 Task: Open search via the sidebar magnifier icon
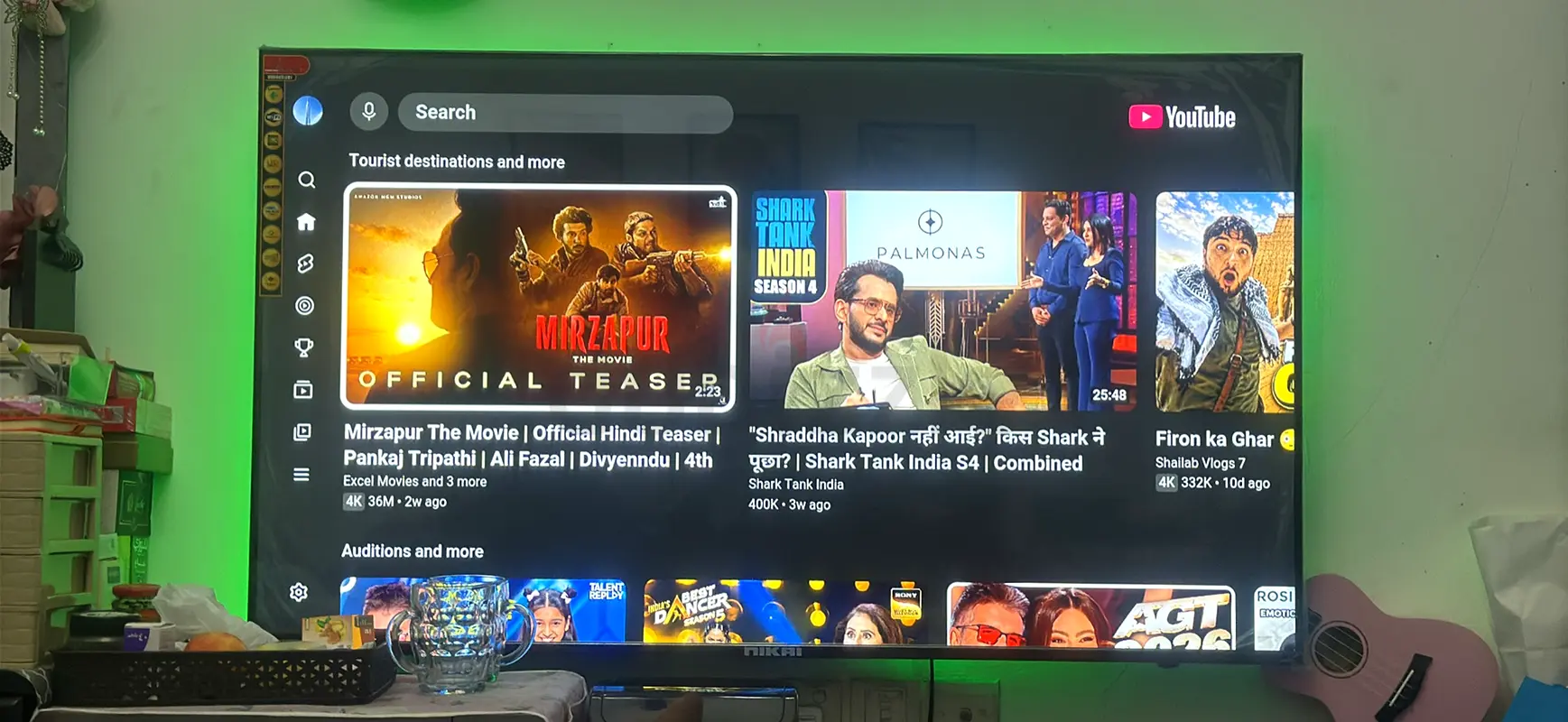[307, 180]
